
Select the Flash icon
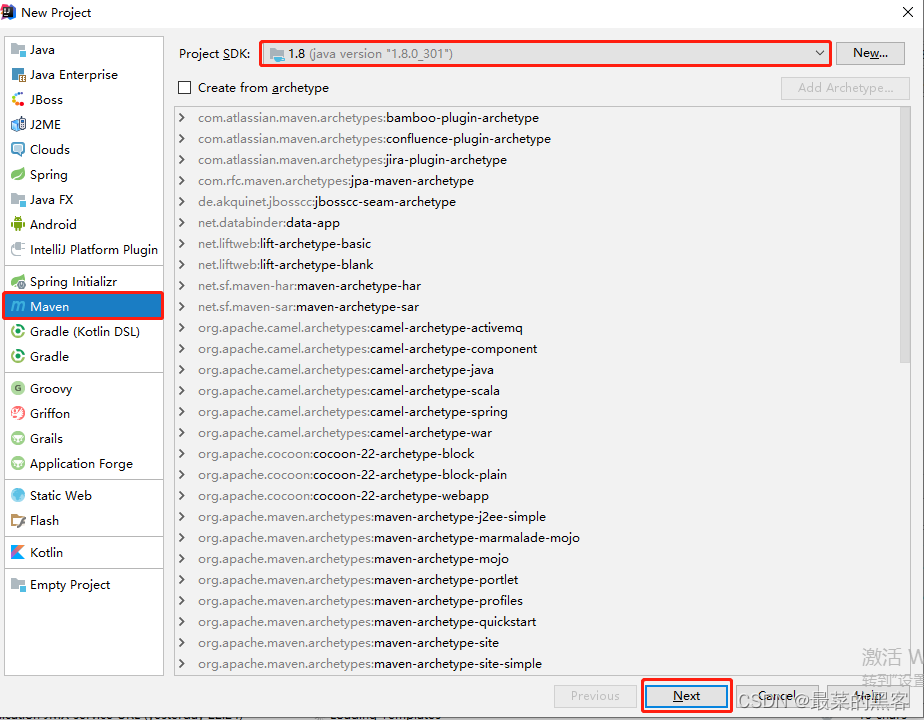[18, 521]
